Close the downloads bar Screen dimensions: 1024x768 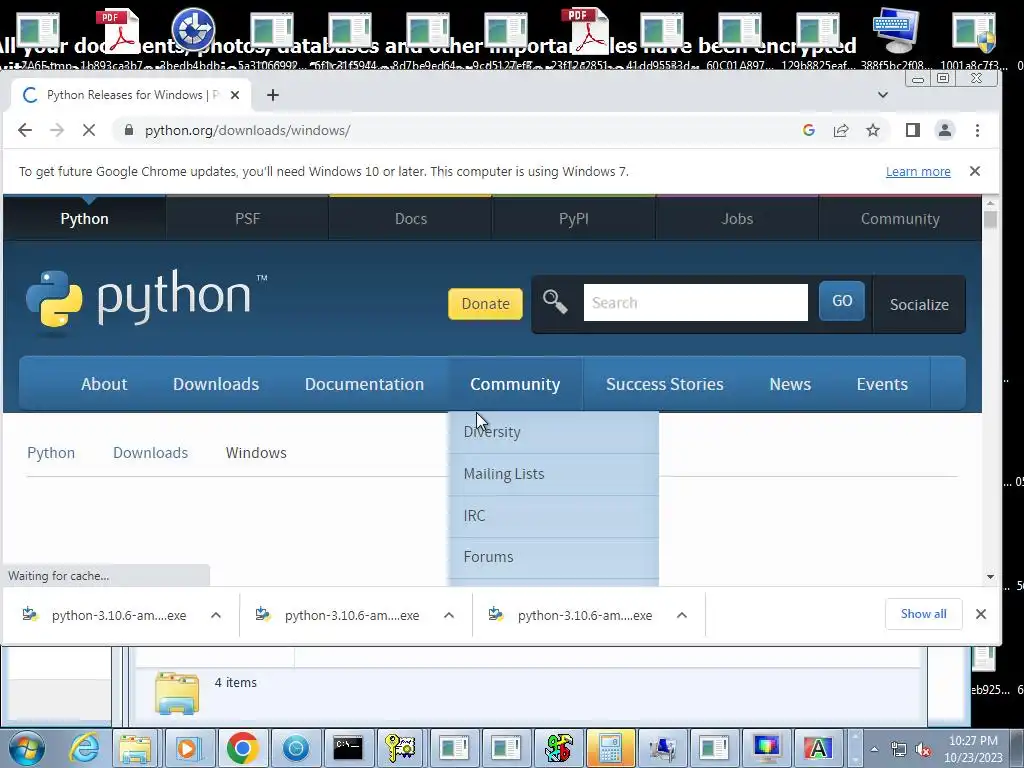(x=980, y=614)
